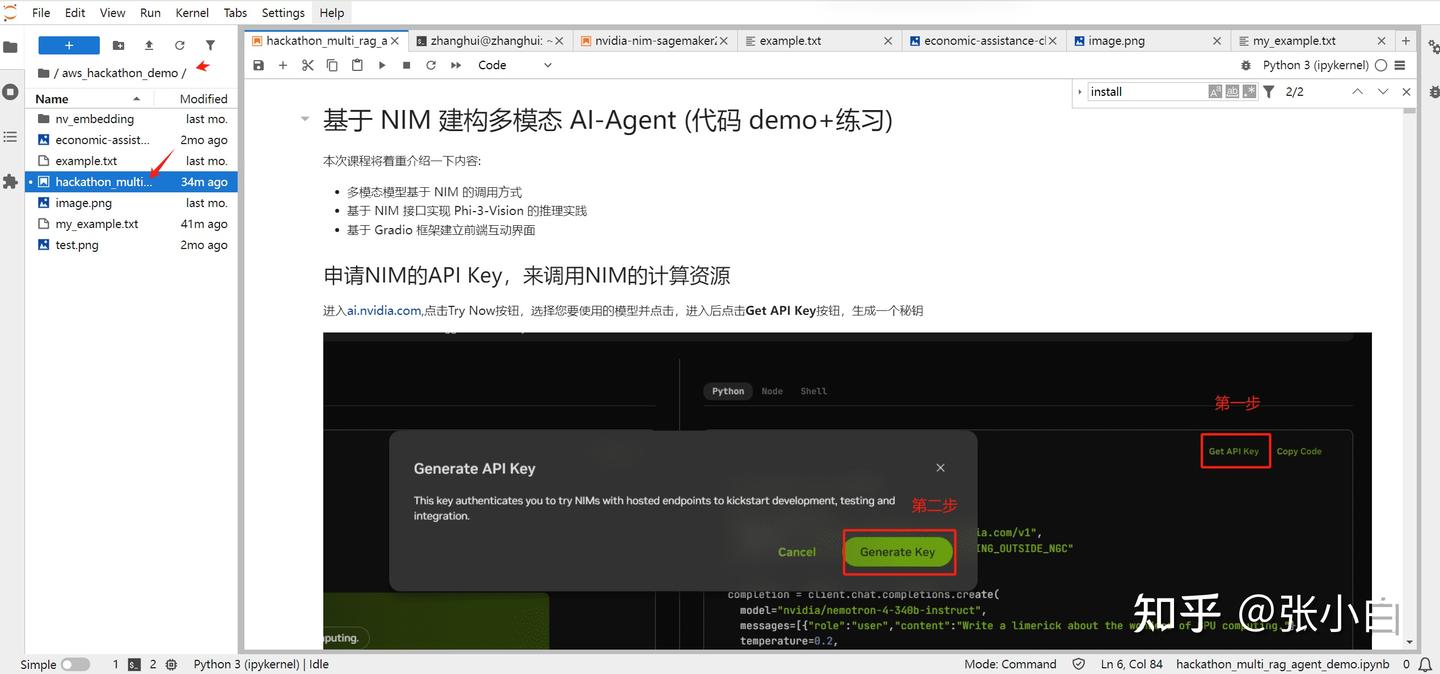
Task: Go to next search match
Action: point(1383,91)
